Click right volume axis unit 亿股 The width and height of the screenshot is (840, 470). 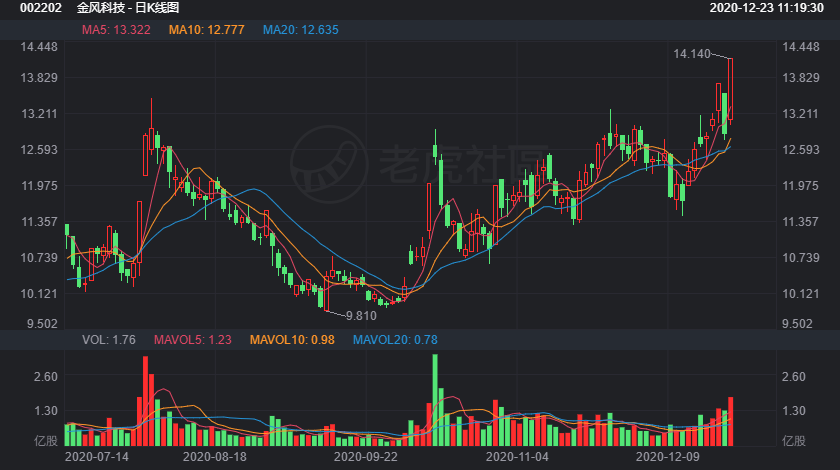(794, 441)
